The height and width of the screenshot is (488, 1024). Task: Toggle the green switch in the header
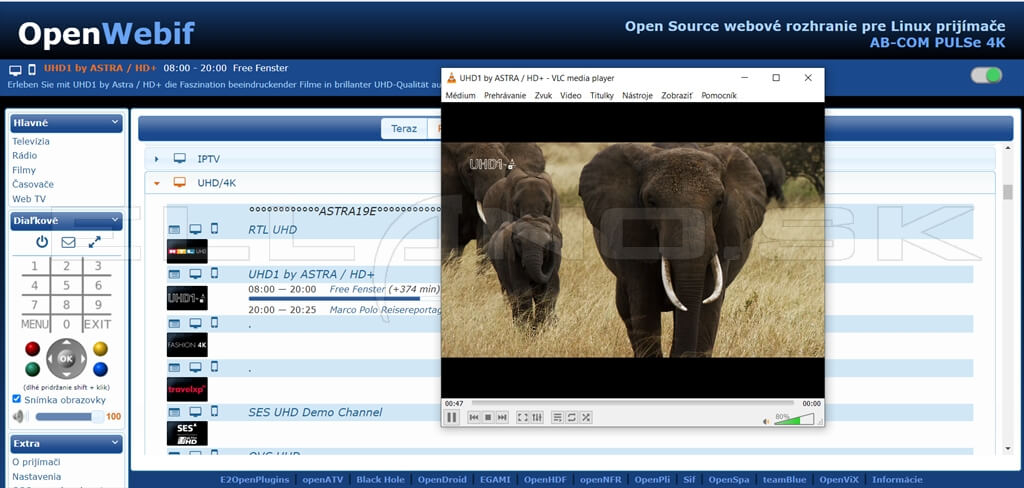click(986, 75)
